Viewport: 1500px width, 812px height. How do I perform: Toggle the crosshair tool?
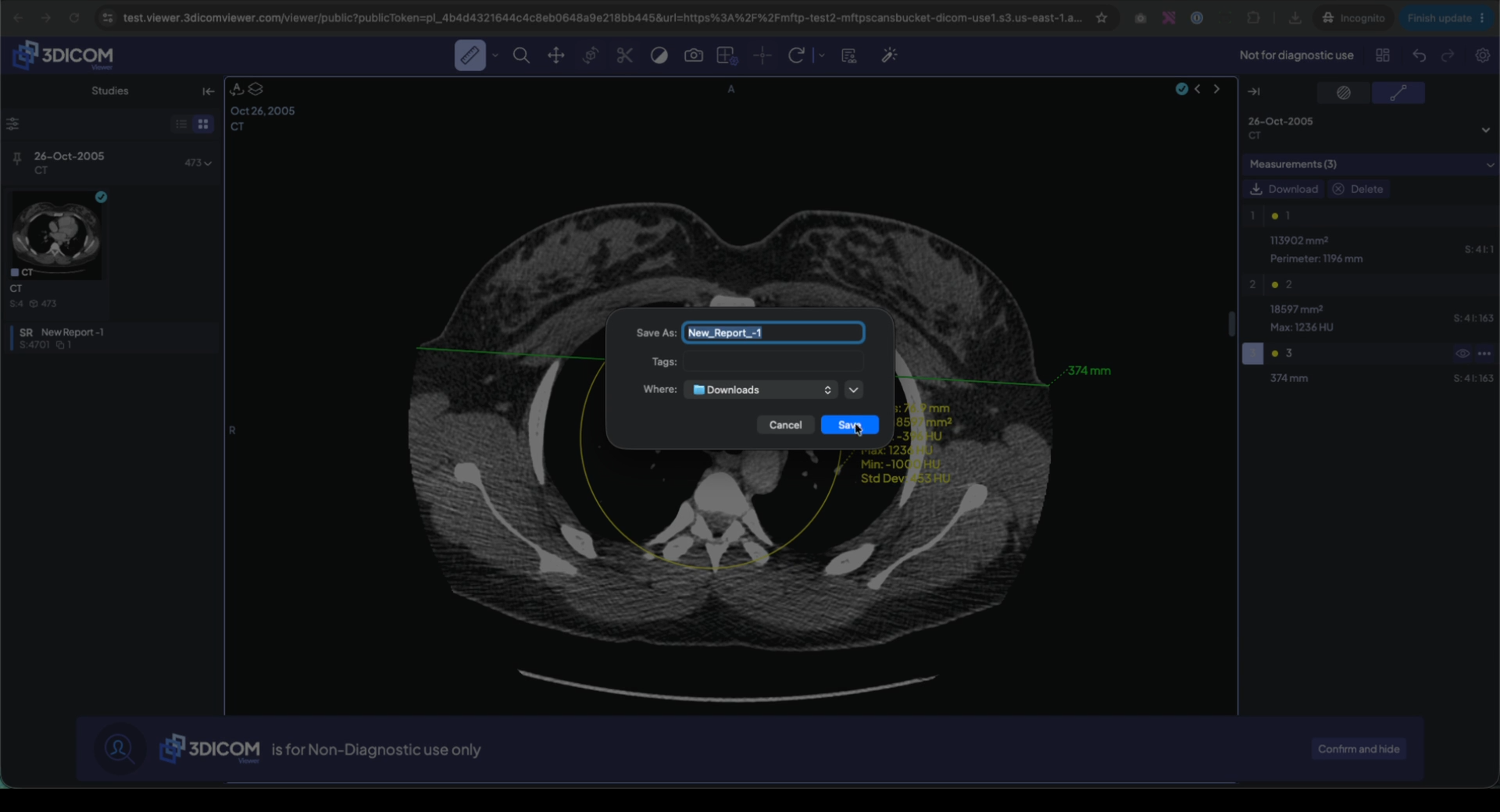[x=762, y=55]
